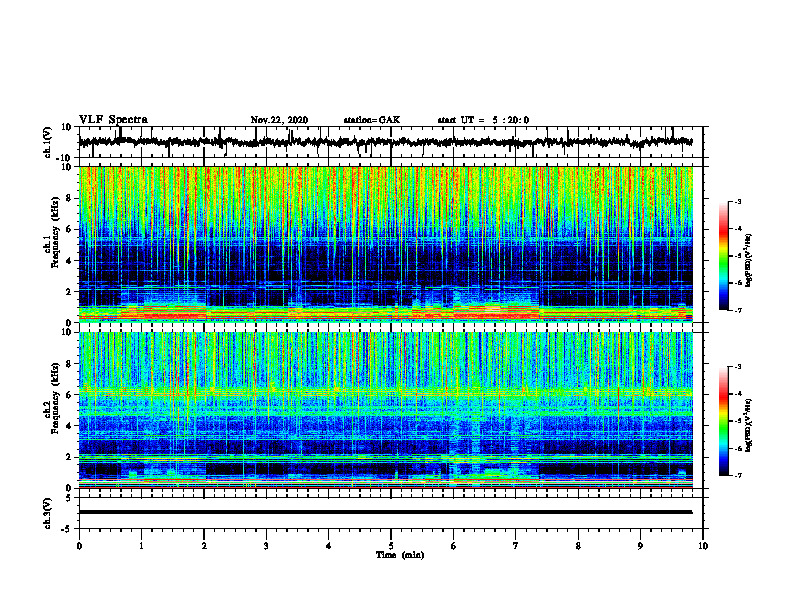Click the "-5" tick on the ch.3(V) axis
The height and width of the screenshot is (612, 792).
click(68, 529)
